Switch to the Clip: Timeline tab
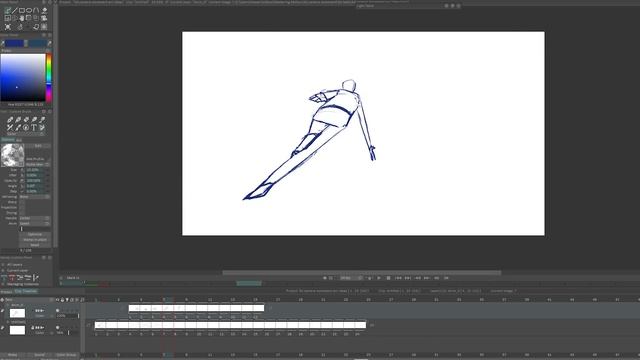 pos(26,291)
